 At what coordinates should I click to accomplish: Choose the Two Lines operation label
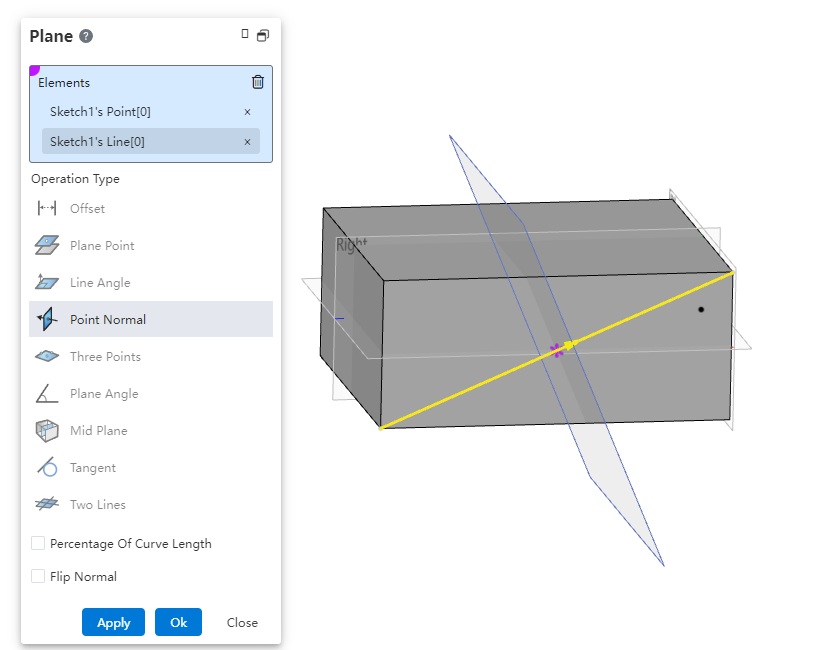coord(98,505)
